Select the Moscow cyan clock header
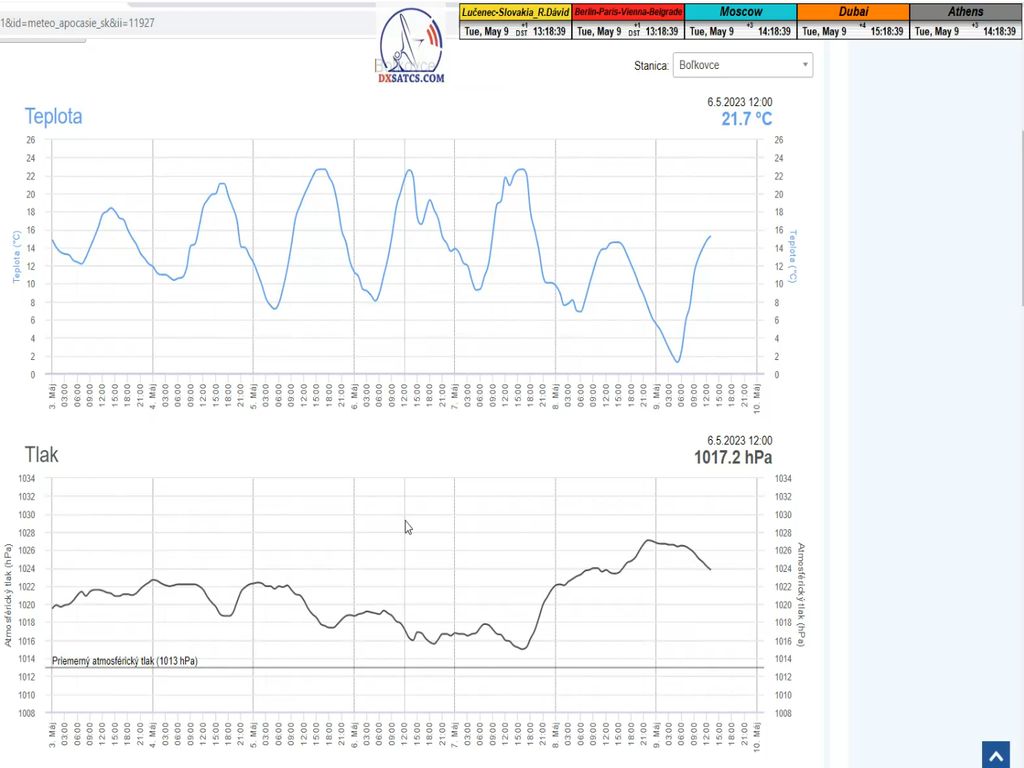The height and width of the screenshot is (768, 1024). 741,12
